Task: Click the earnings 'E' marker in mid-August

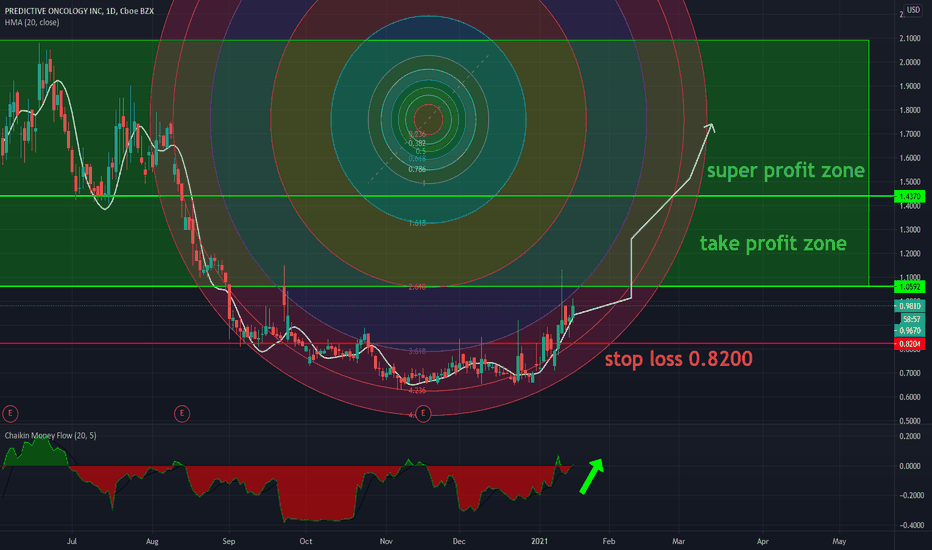Action: pyautogui.click(x=182, y=413)
